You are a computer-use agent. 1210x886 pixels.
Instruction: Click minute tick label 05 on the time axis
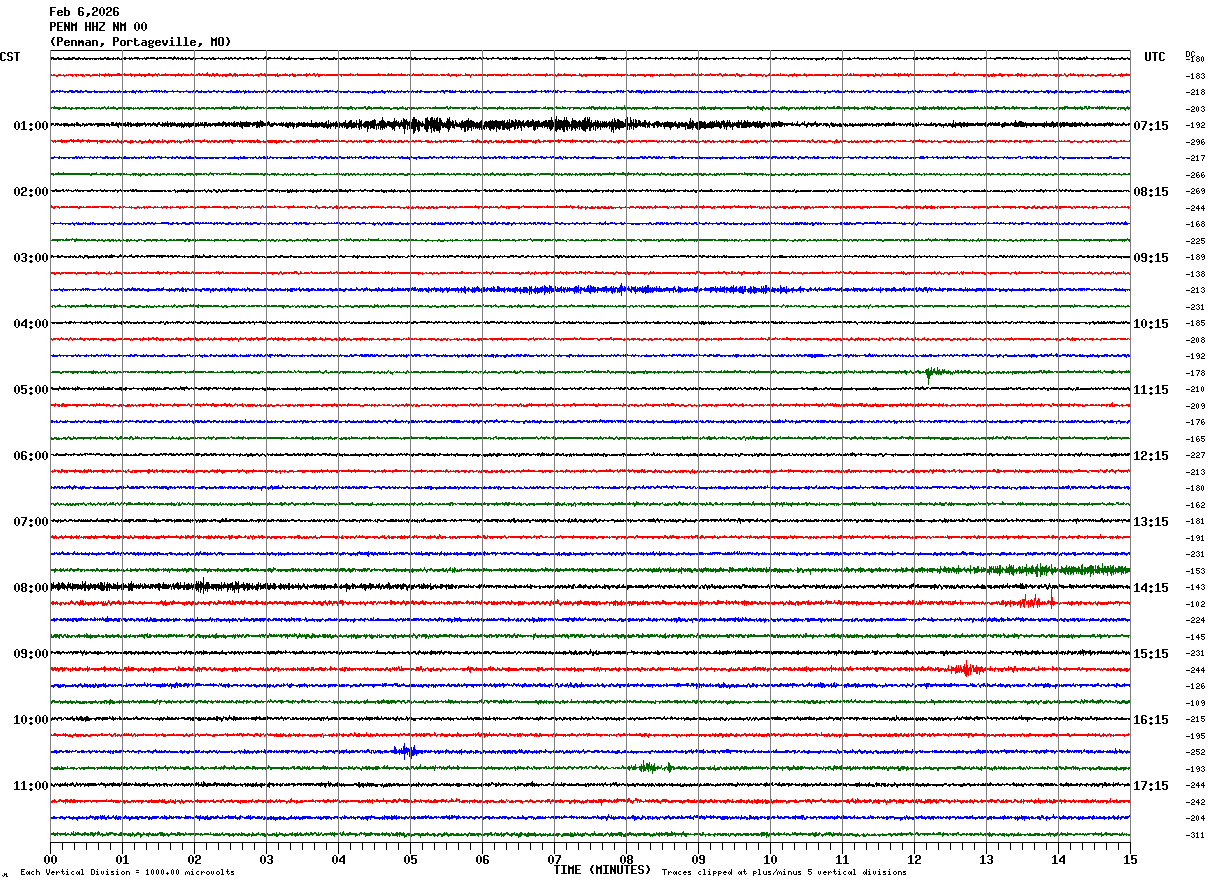pos(410,859)
